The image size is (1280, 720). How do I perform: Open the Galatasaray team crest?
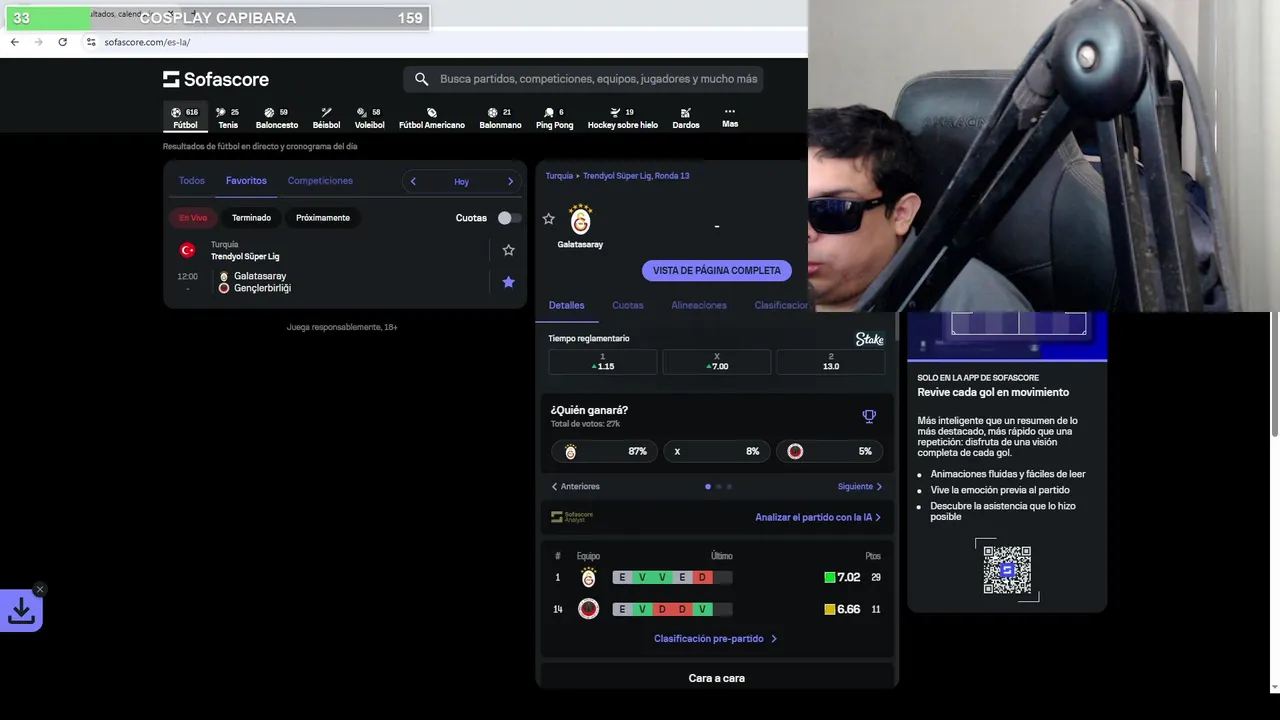(x=580, y=219)
